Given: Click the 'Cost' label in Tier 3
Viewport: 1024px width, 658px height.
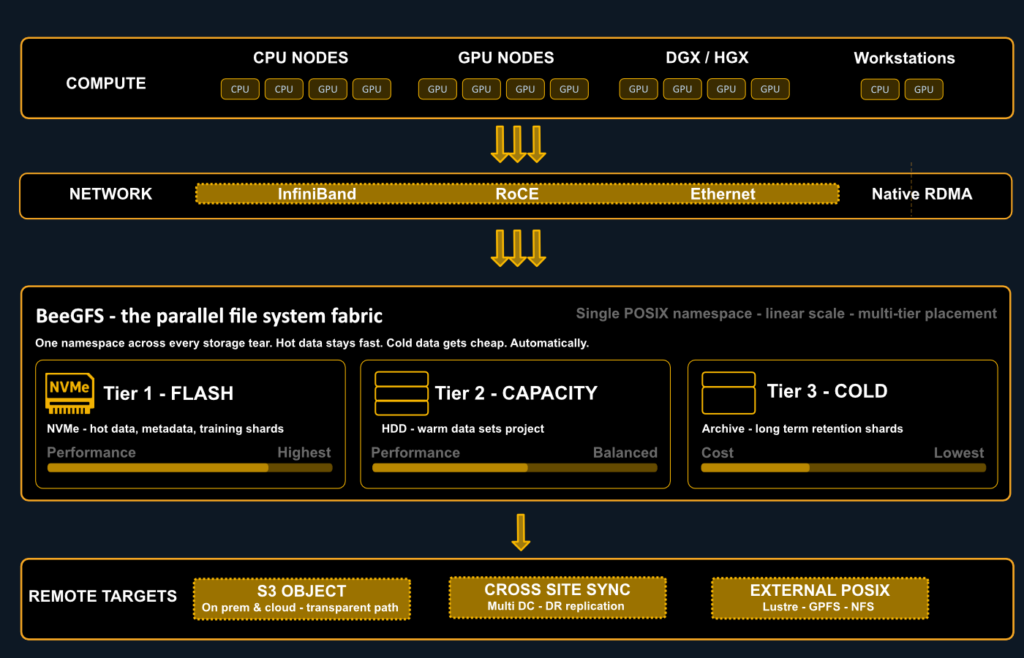Looking at the screenshot, I should (717, 452).
